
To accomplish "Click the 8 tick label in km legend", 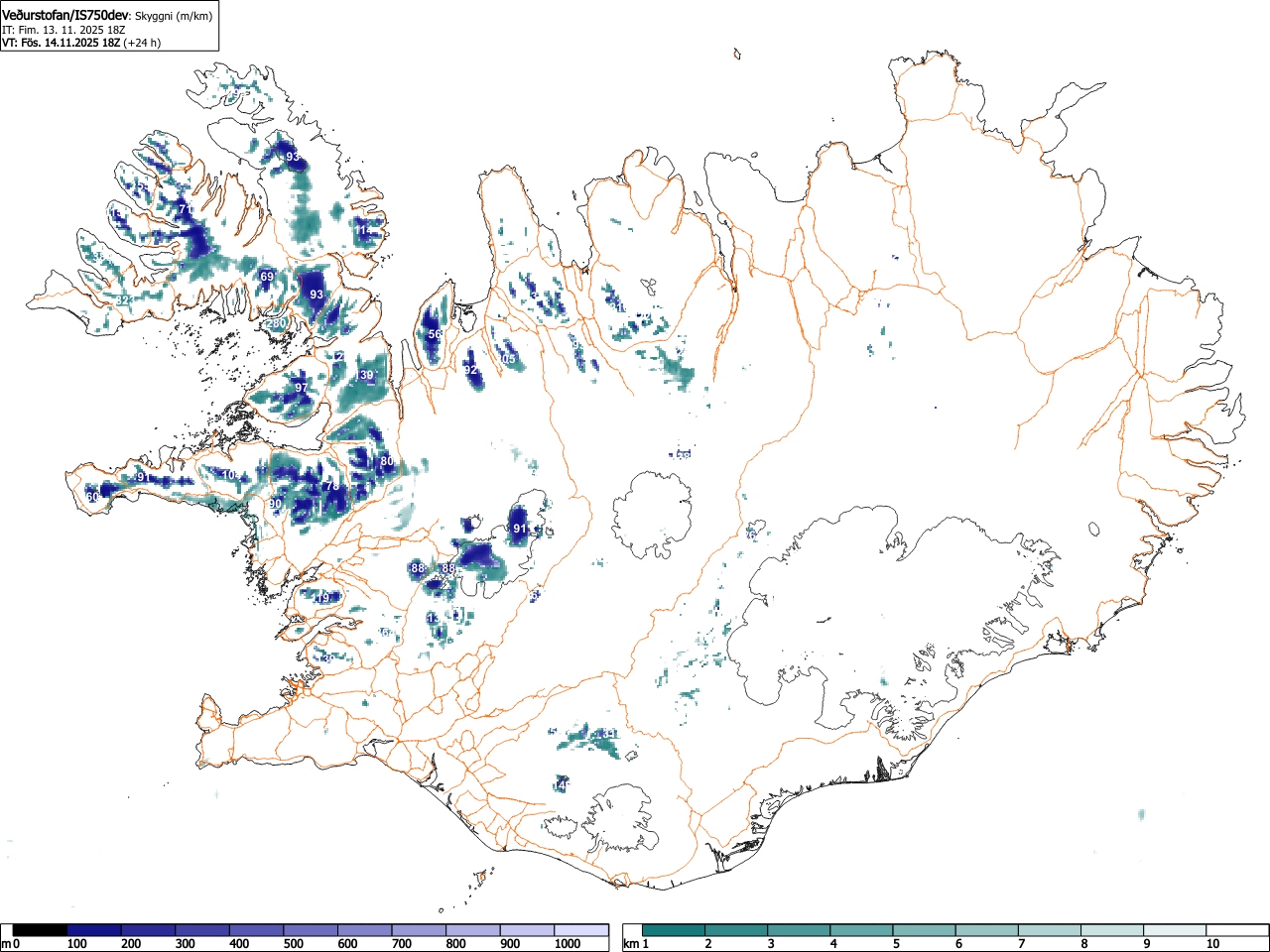I will tap(1082, 944).
